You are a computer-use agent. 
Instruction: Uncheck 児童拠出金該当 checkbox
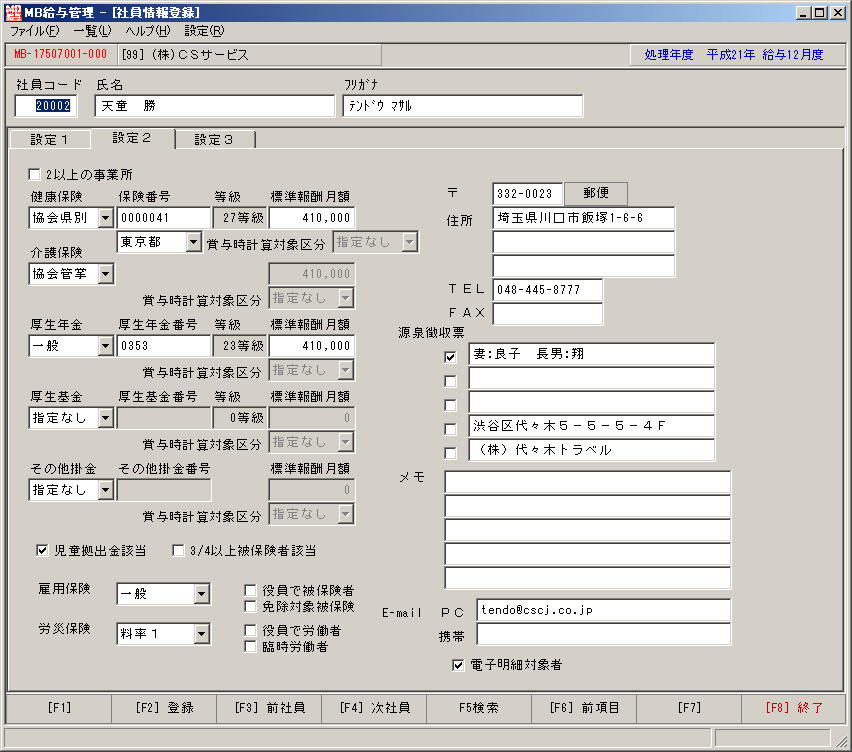(42, 550)
